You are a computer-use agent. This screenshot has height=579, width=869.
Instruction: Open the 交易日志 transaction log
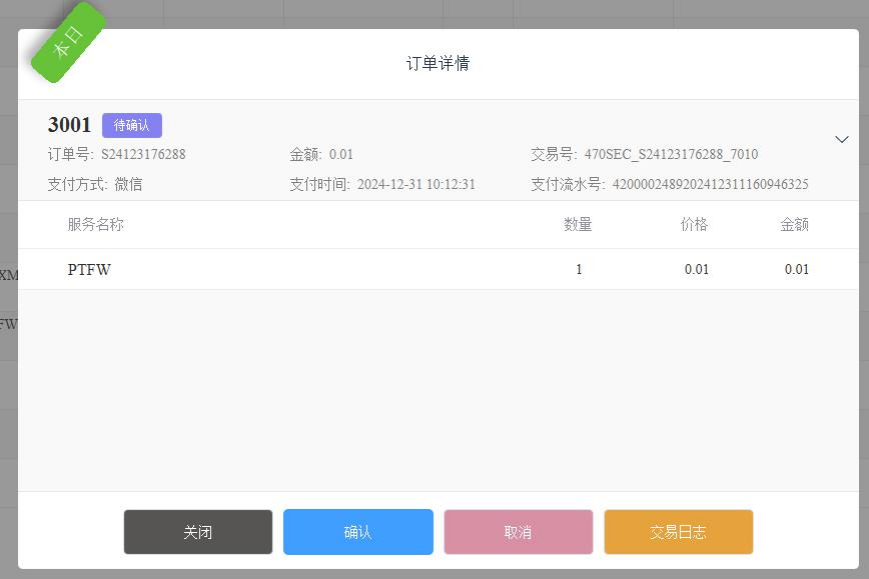[678, 532]
